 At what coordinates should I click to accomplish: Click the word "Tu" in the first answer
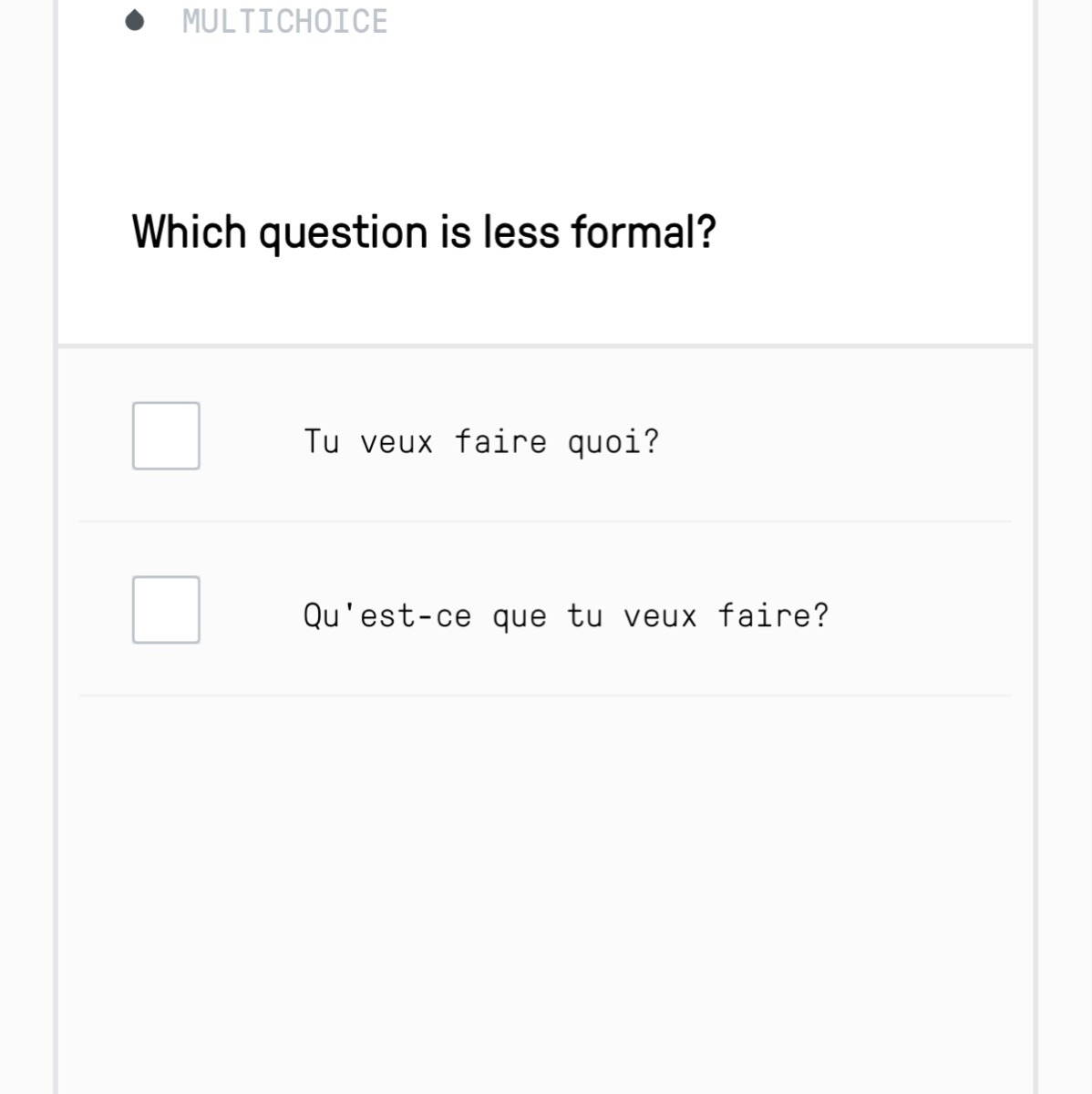[x=321, y=442]
